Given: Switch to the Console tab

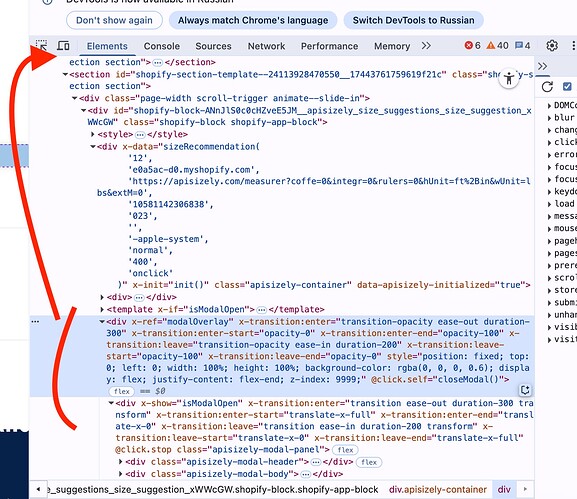Looking at the screenshot, I should click(162, 46).
